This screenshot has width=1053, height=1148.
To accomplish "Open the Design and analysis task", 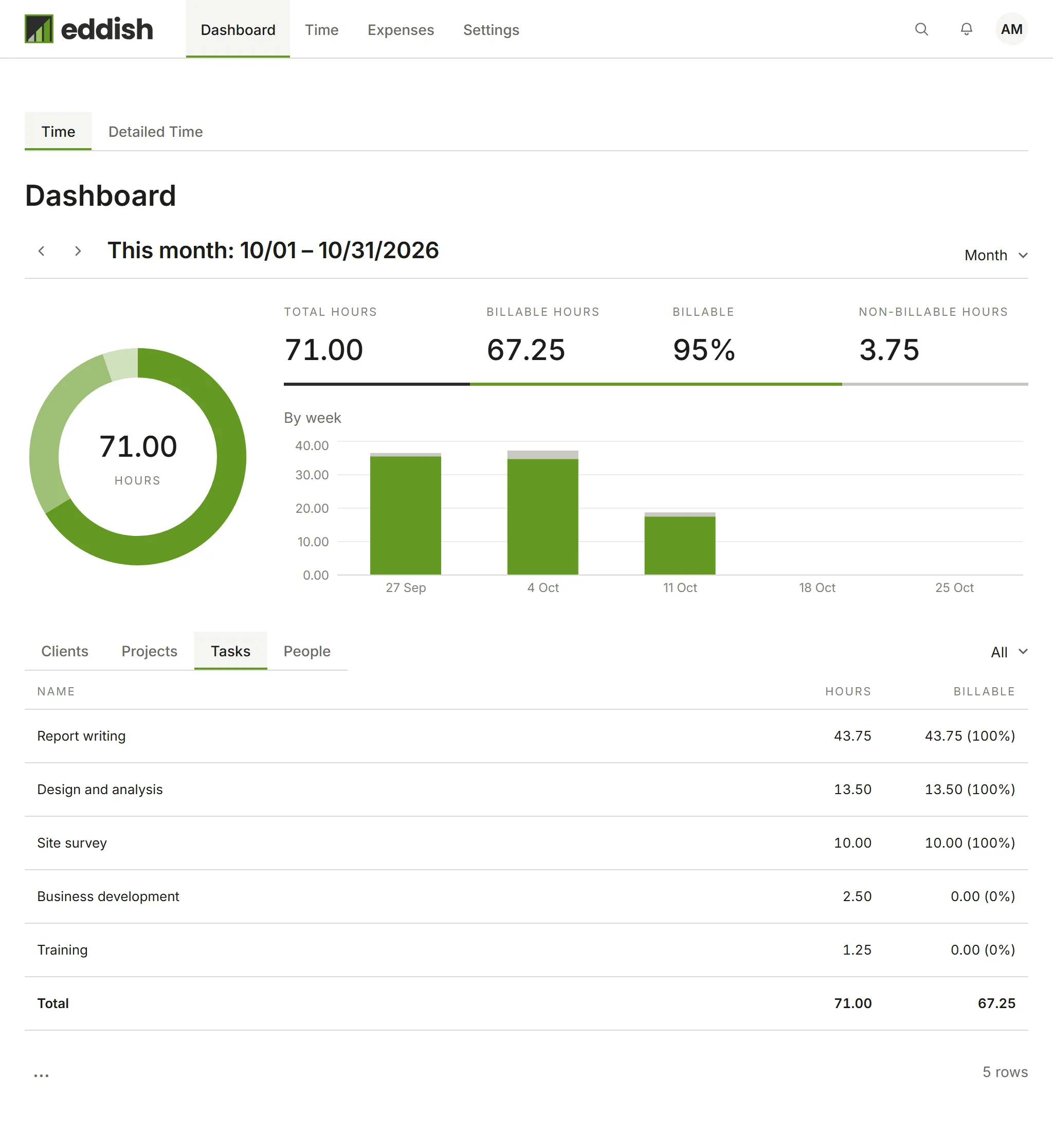I will coord(100,790).
